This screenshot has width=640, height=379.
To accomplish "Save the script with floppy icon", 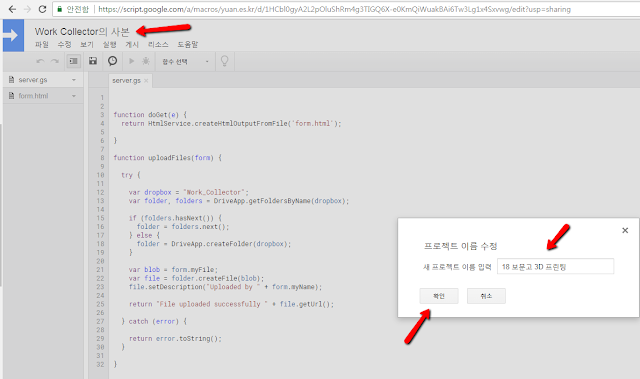I will tap(93, 61).
